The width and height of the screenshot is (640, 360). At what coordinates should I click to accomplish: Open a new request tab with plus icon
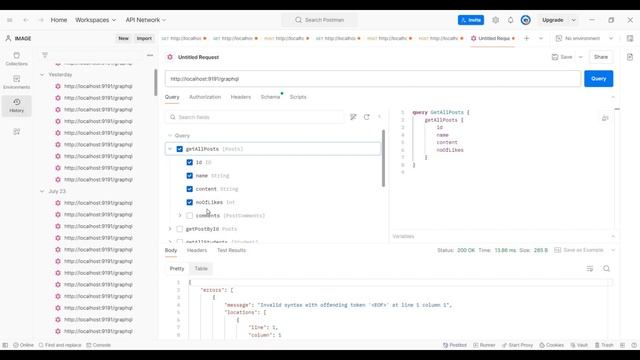tap(527, 38)
